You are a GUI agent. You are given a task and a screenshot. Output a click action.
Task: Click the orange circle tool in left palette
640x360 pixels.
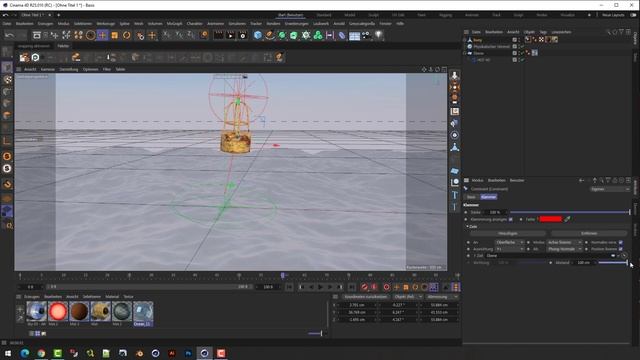click(7, 156)
